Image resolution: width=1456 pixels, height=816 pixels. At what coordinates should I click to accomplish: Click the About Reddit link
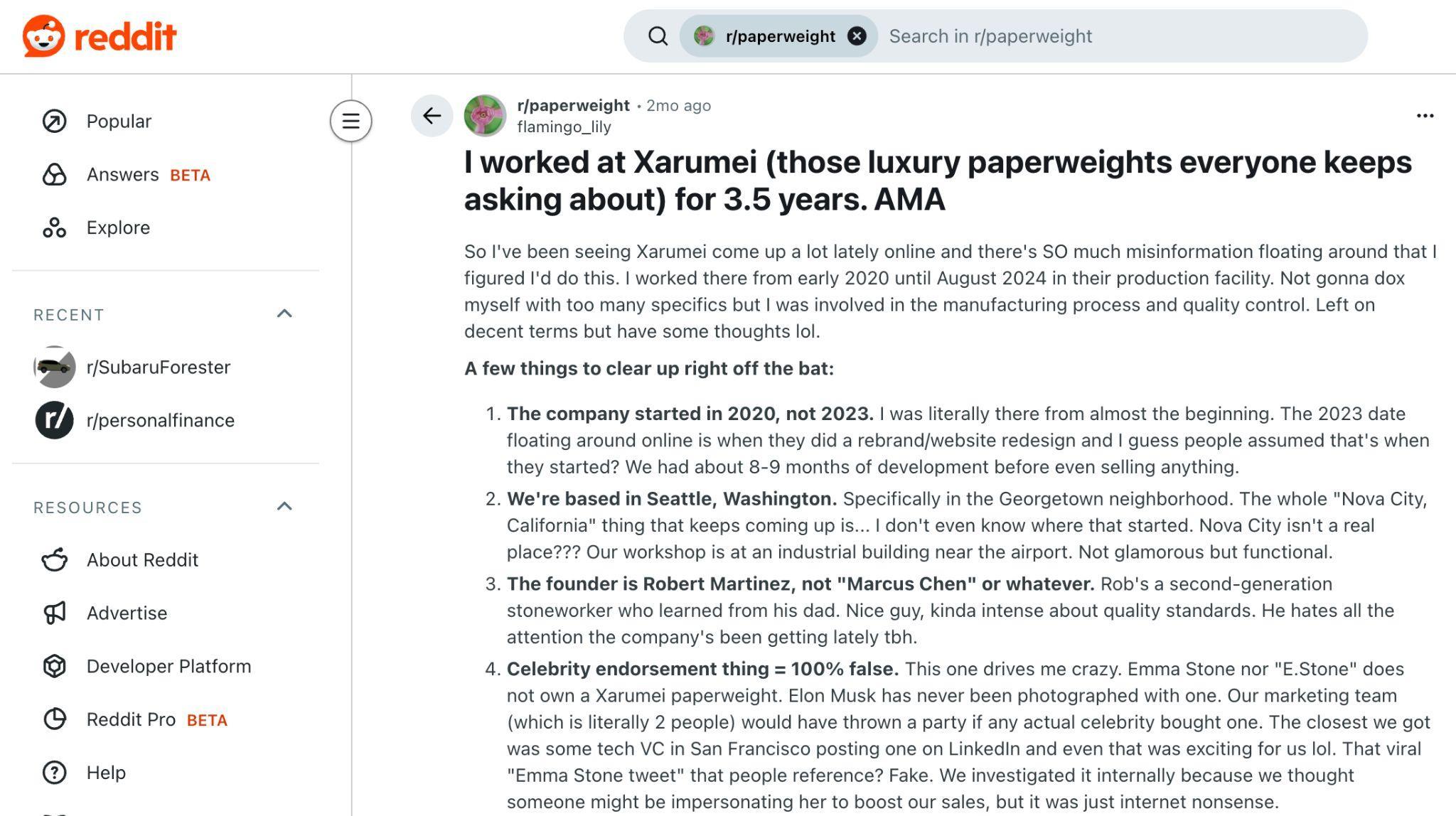142,559
